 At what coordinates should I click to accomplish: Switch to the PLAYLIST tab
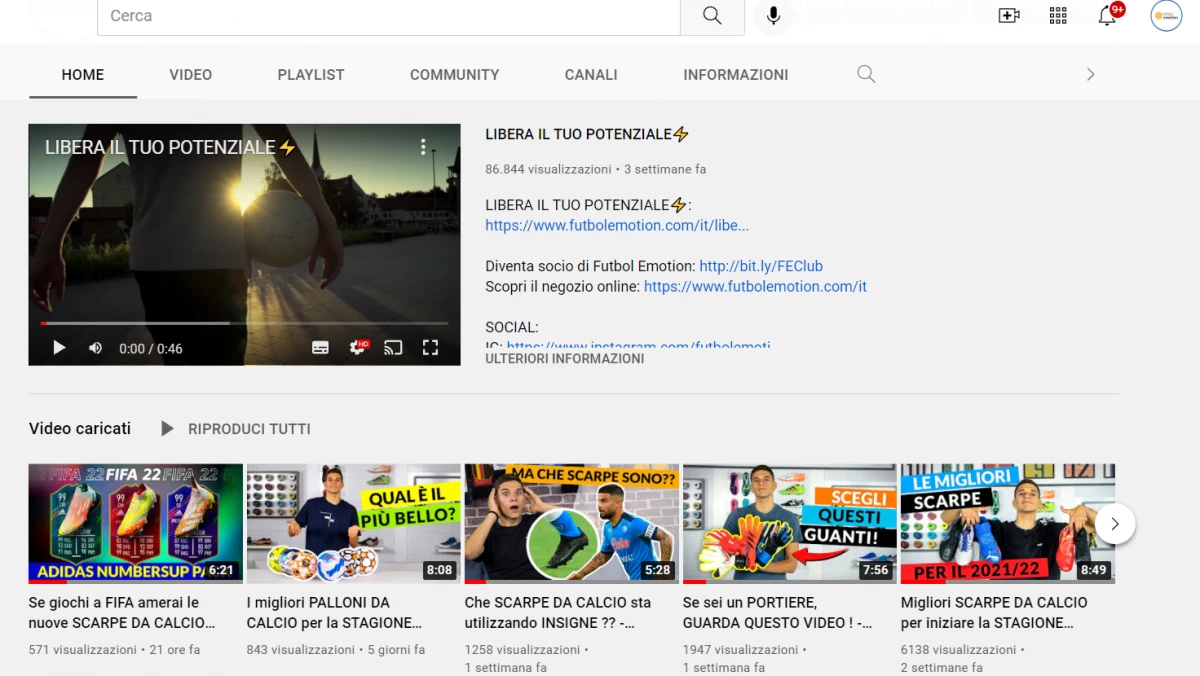click(311, 75)
